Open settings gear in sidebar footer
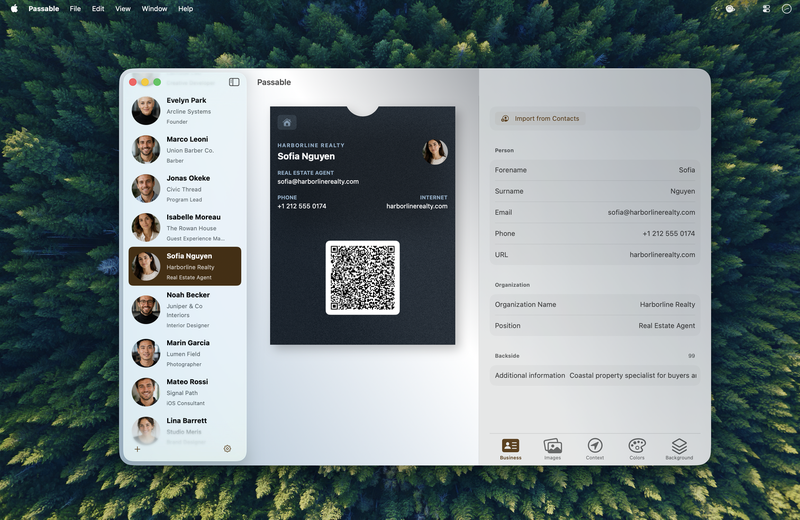Viewport: 800px width, 520px height. [x=228, y=449]
